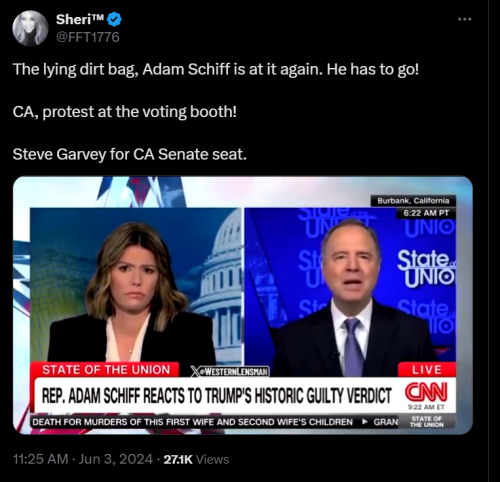Open the @FFT1776 handle link
500x482 pixels.
pyautogui.click(x=88, y=37)
